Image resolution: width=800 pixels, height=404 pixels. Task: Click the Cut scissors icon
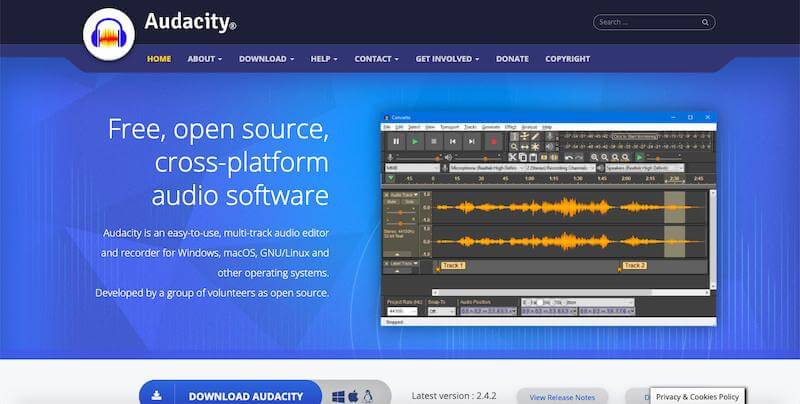tap(512, 157)
